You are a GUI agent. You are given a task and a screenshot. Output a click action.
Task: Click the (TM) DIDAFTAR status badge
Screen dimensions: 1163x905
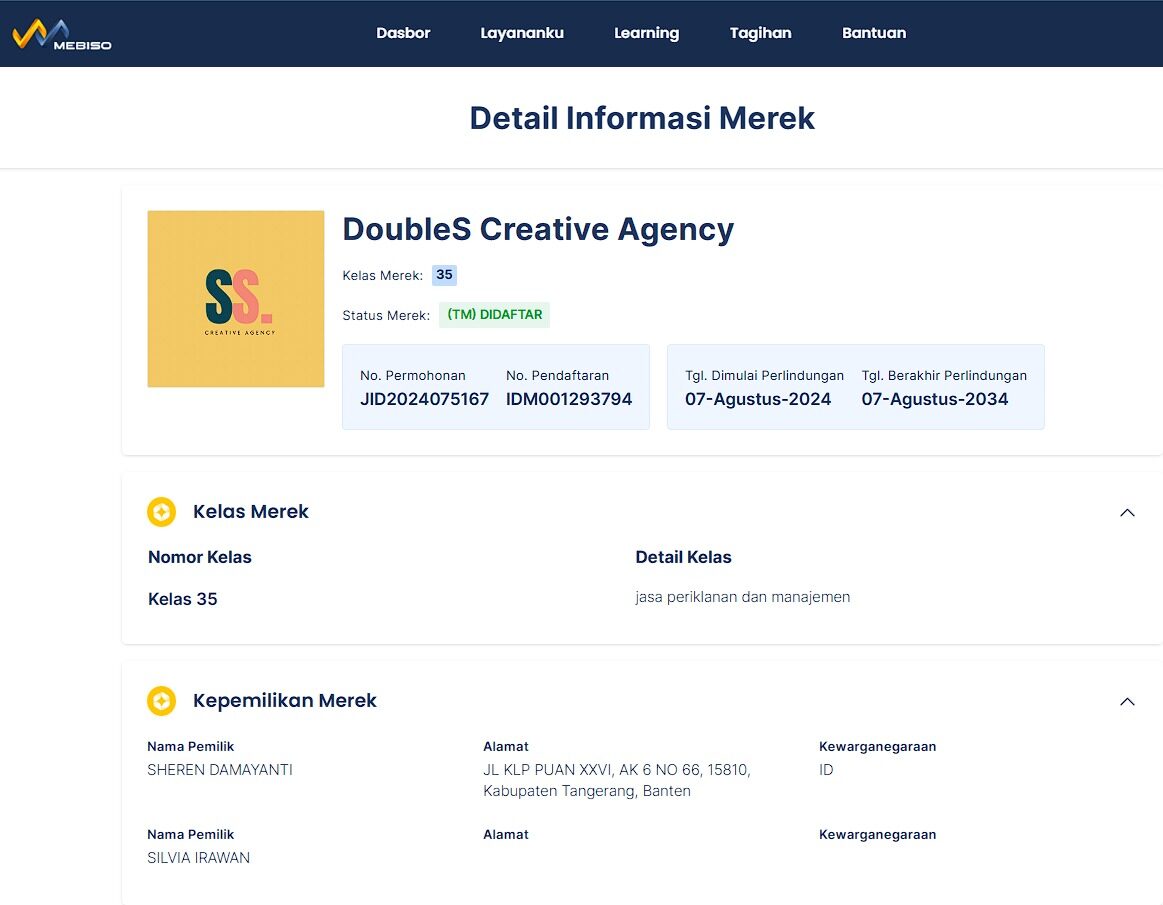click(494, 315)
